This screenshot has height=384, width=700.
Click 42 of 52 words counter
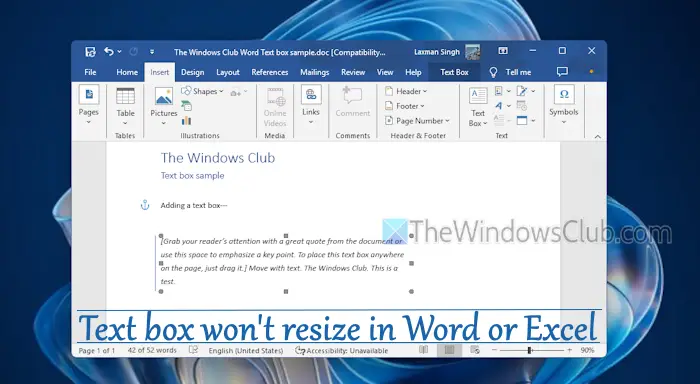click(x=152, y=351)
